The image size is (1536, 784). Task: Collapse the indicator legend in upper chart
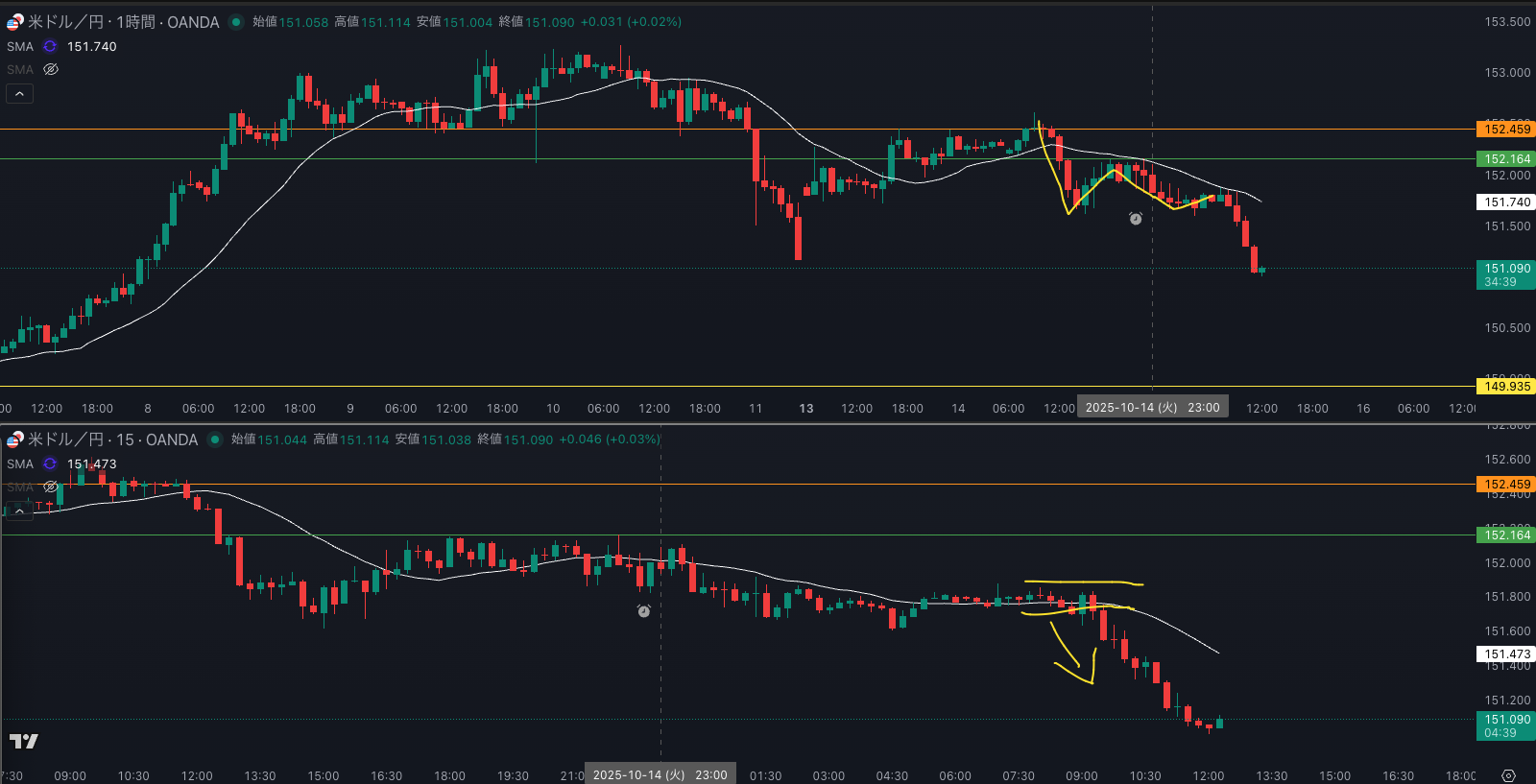(19, 93)
